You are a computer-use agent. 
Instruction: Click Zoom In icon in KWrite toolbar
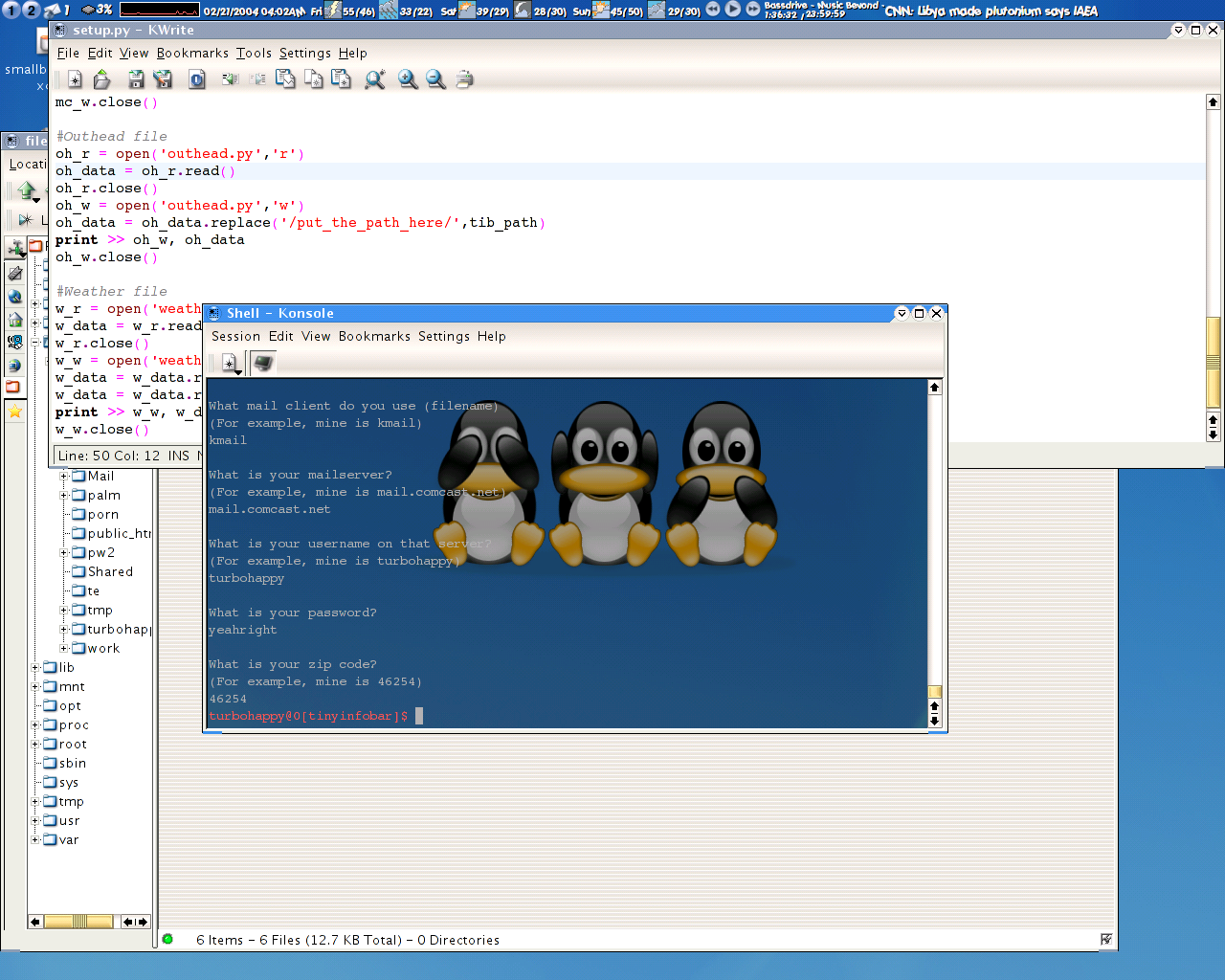pyautogui.click(x=408, y=79)
